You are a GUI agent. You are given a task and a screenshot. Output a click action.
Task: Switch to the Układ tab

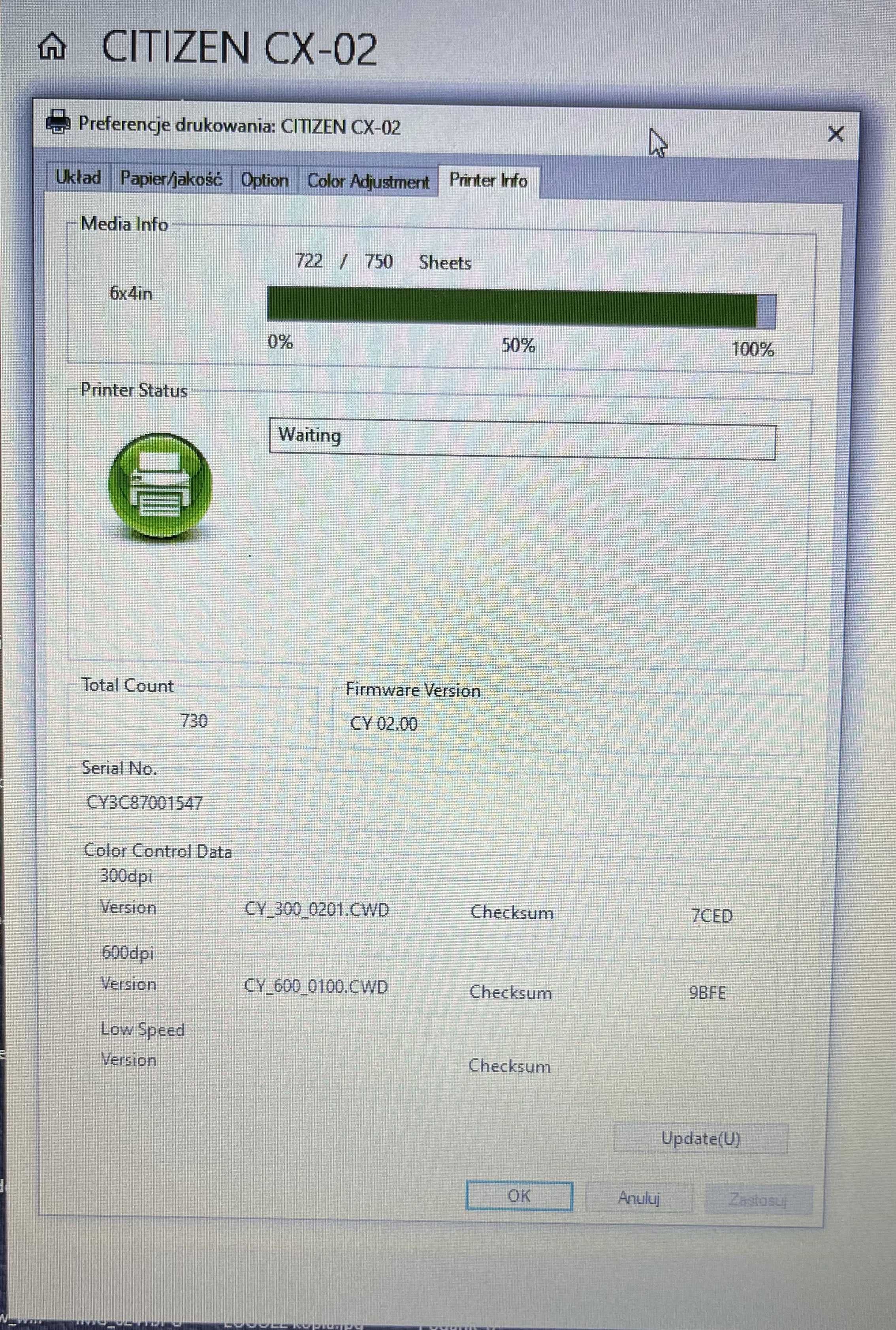[x=78, y=178]
